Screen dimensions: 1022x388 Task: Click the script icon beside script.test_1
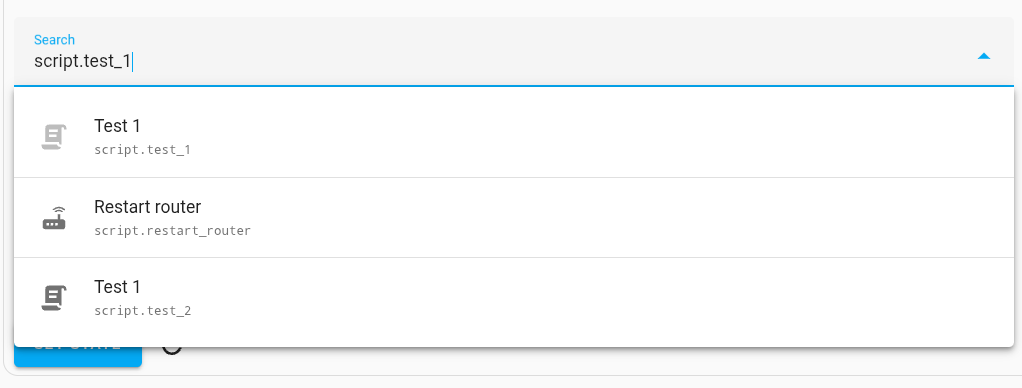click(54, 137)
